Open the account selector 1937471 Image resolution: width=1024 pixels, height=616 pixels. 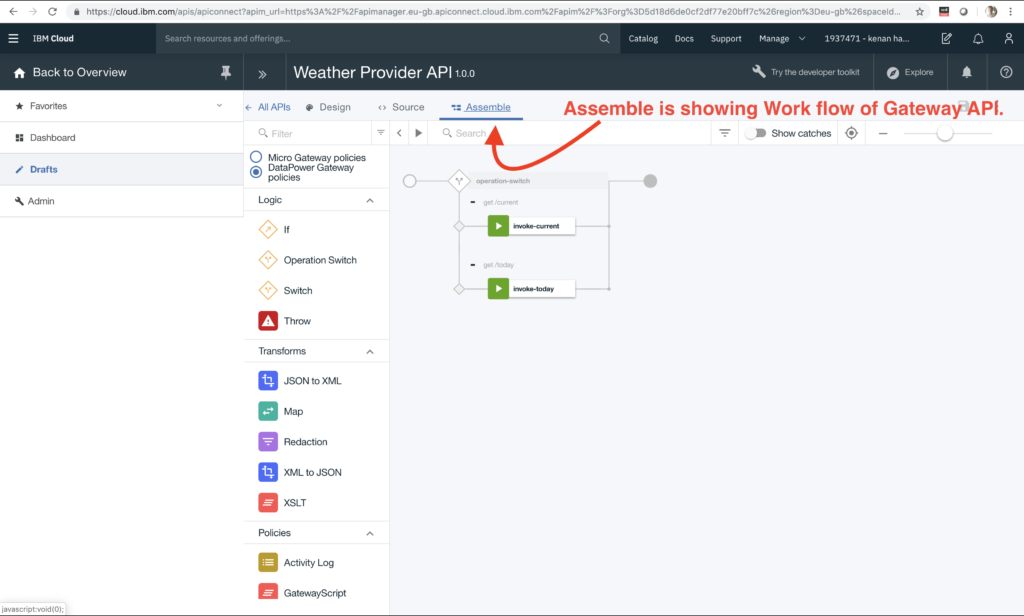[866, 39]
